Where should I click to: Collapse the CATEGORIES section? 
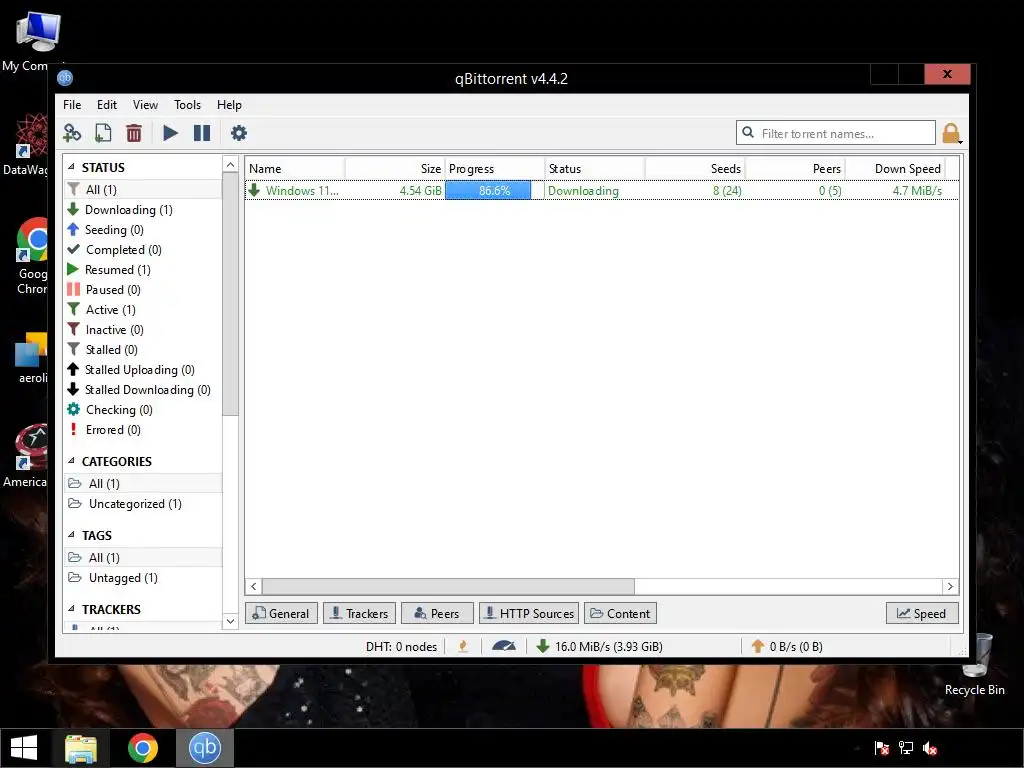(71, 461)
